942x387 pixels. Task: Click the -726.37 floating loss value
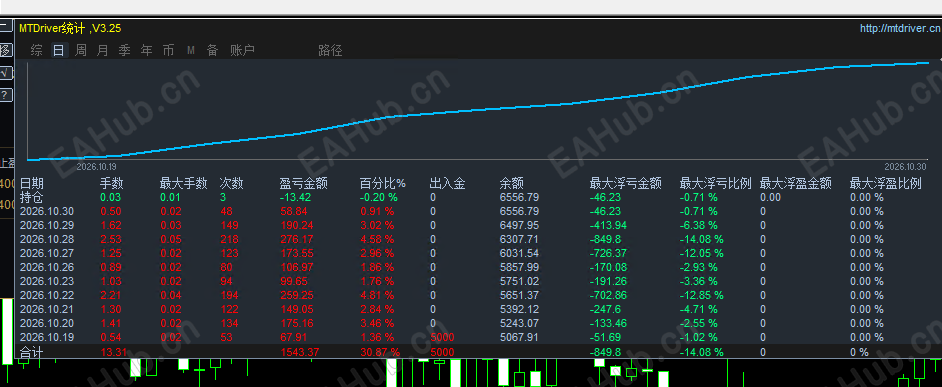(x=609, y=253)
